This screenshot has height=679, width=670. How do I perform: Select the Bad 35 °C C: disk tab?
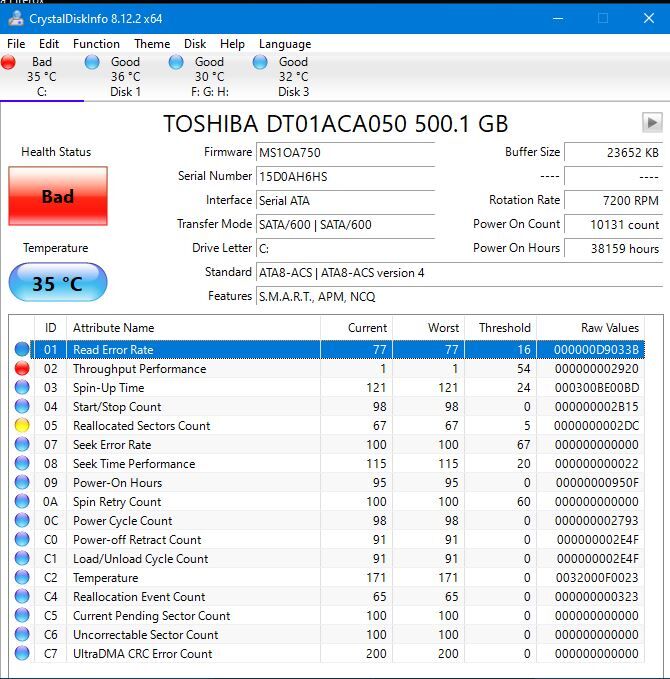(x=42, y=77)
